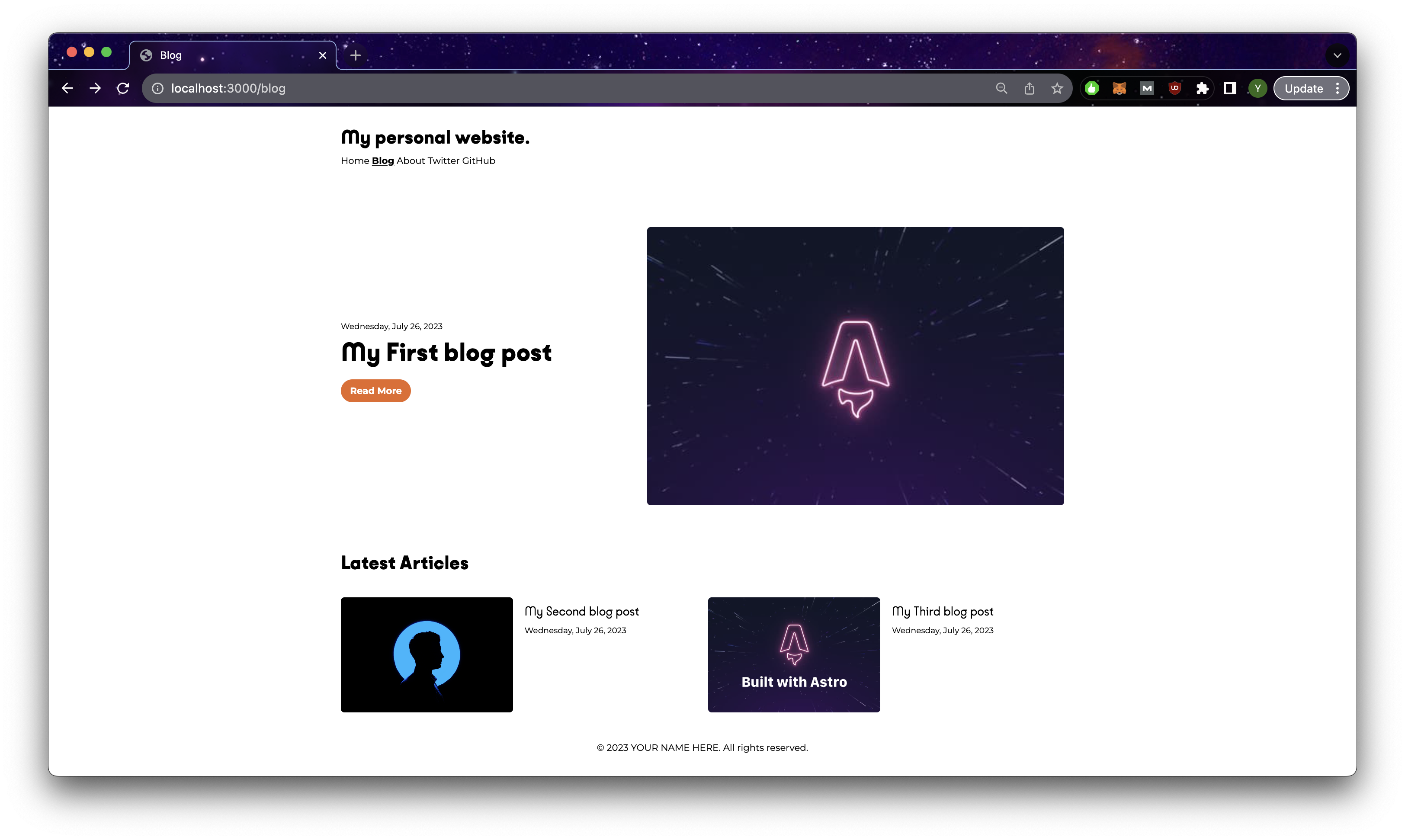Screen dimensions: 1405x840
Task: Open a new tab with plus button
Action: [x=356, y=55]
